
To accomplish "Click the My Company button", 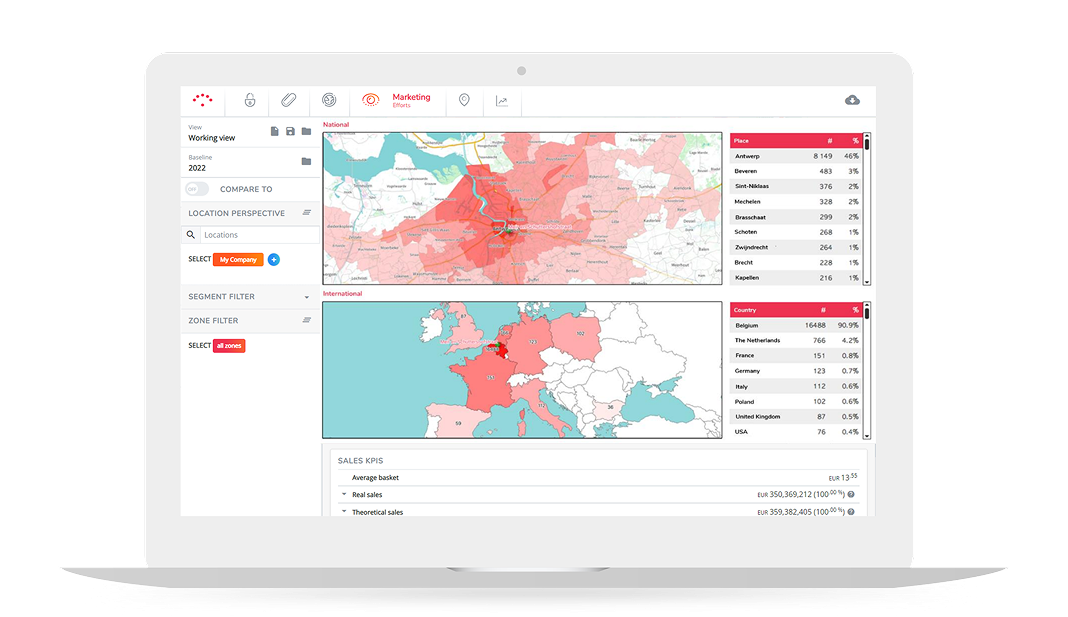I will pyautogui.click(x=238, y=260).
